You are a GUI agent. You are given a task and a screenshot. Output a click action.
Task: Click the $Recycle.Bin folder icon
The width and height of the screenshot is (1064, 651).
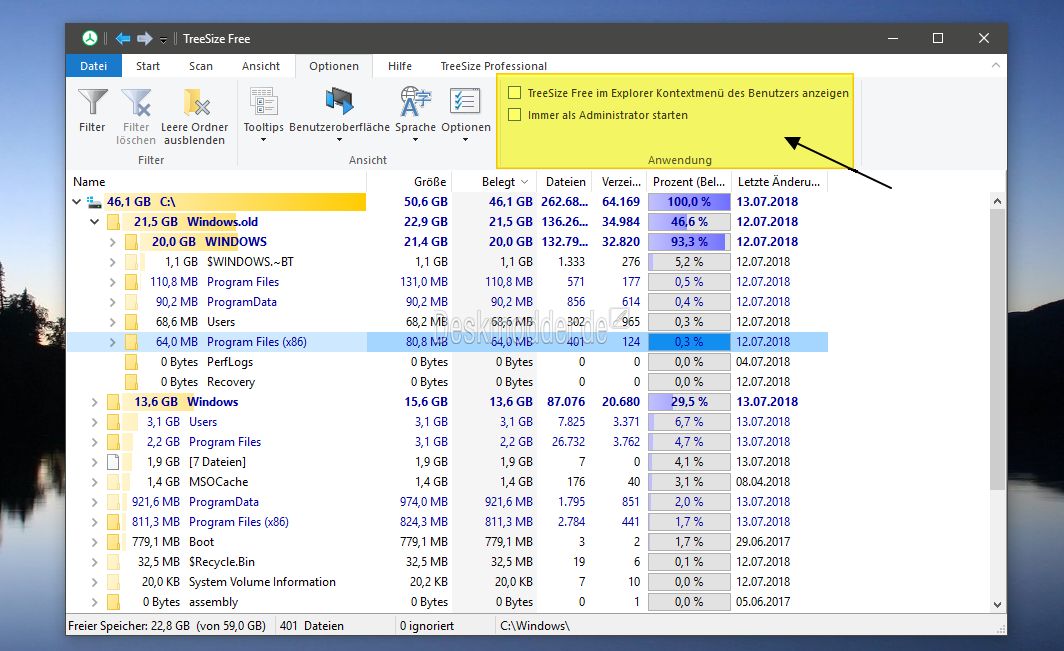113,562
